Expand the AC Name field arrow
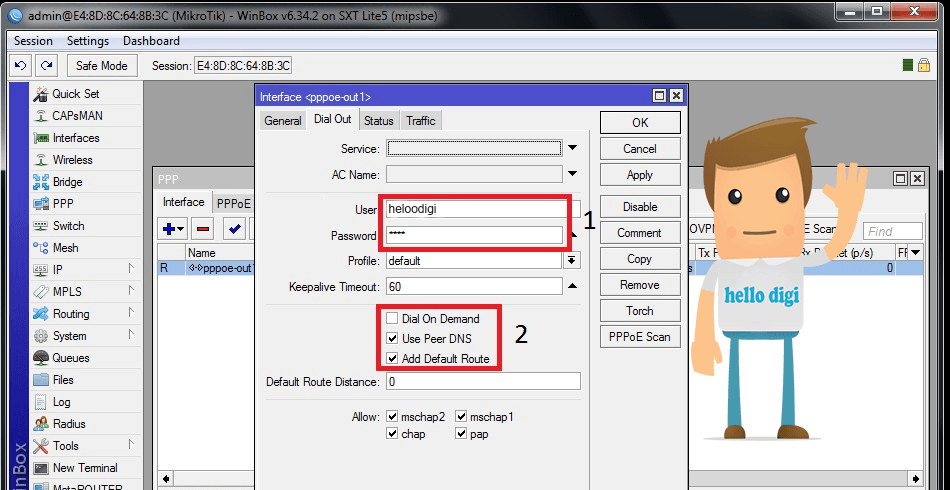This screenshot has height=490, width=950. (573, 174)
